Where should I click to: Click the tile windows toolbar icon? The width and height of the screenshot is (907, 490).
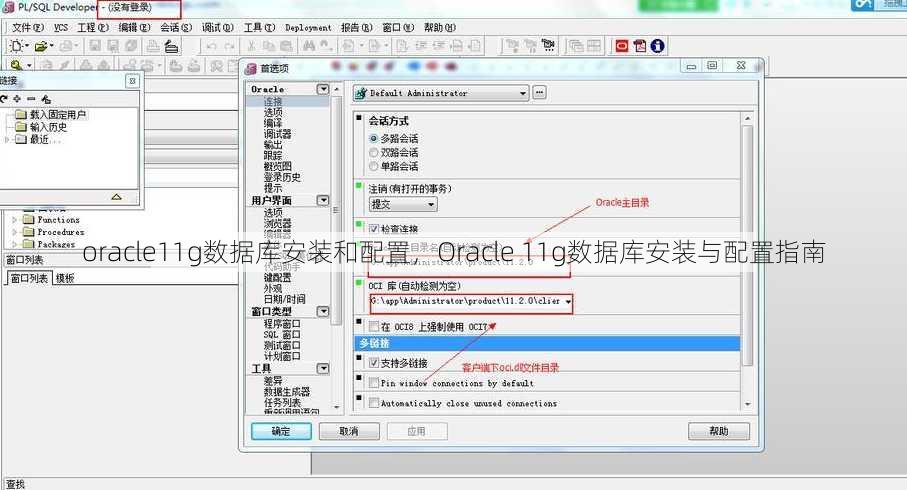(594, 46)
